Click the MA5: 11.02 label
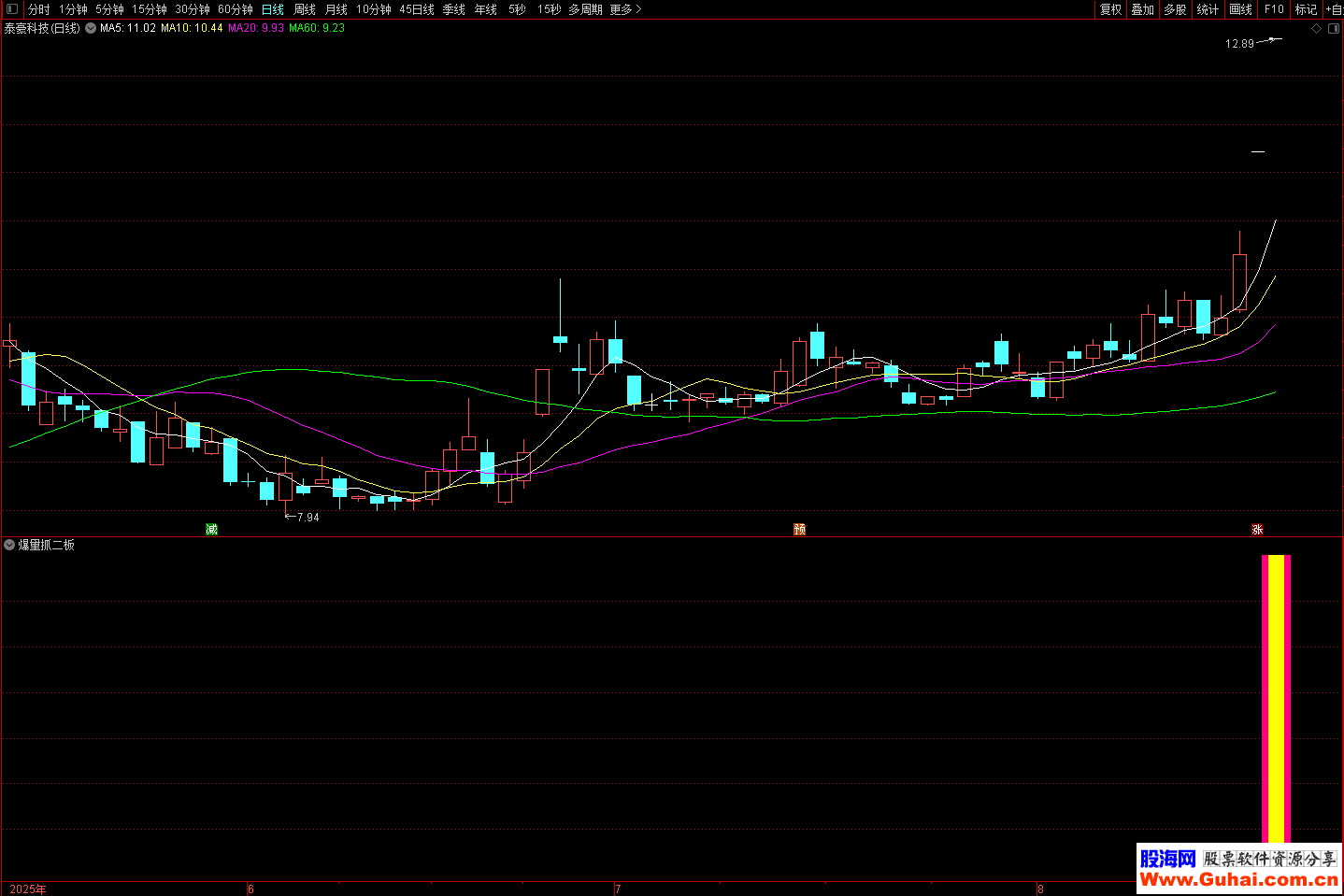The height and width of the screenshot is (896, 1344). click(x=128, y=28)
